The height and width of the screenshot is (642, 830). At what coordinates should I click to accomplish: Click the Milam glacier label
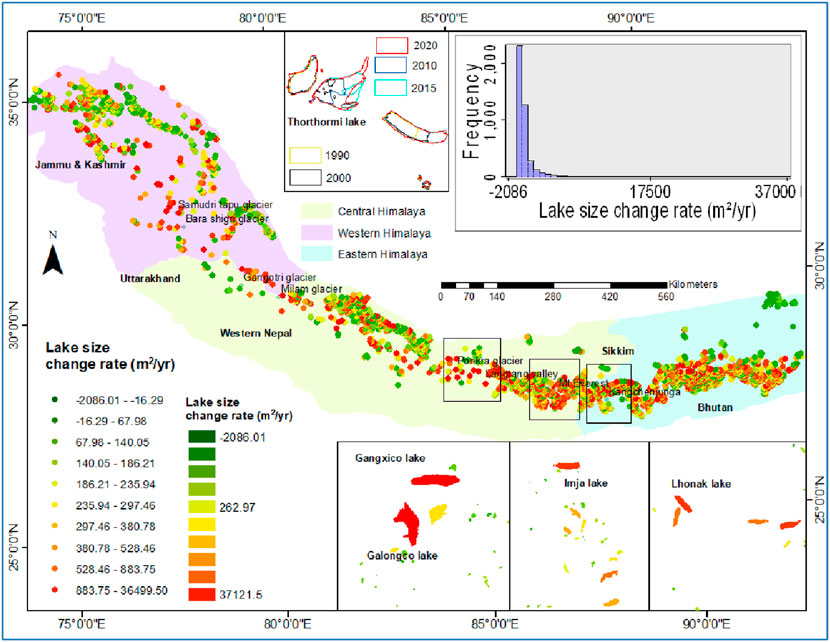point(311,289)
